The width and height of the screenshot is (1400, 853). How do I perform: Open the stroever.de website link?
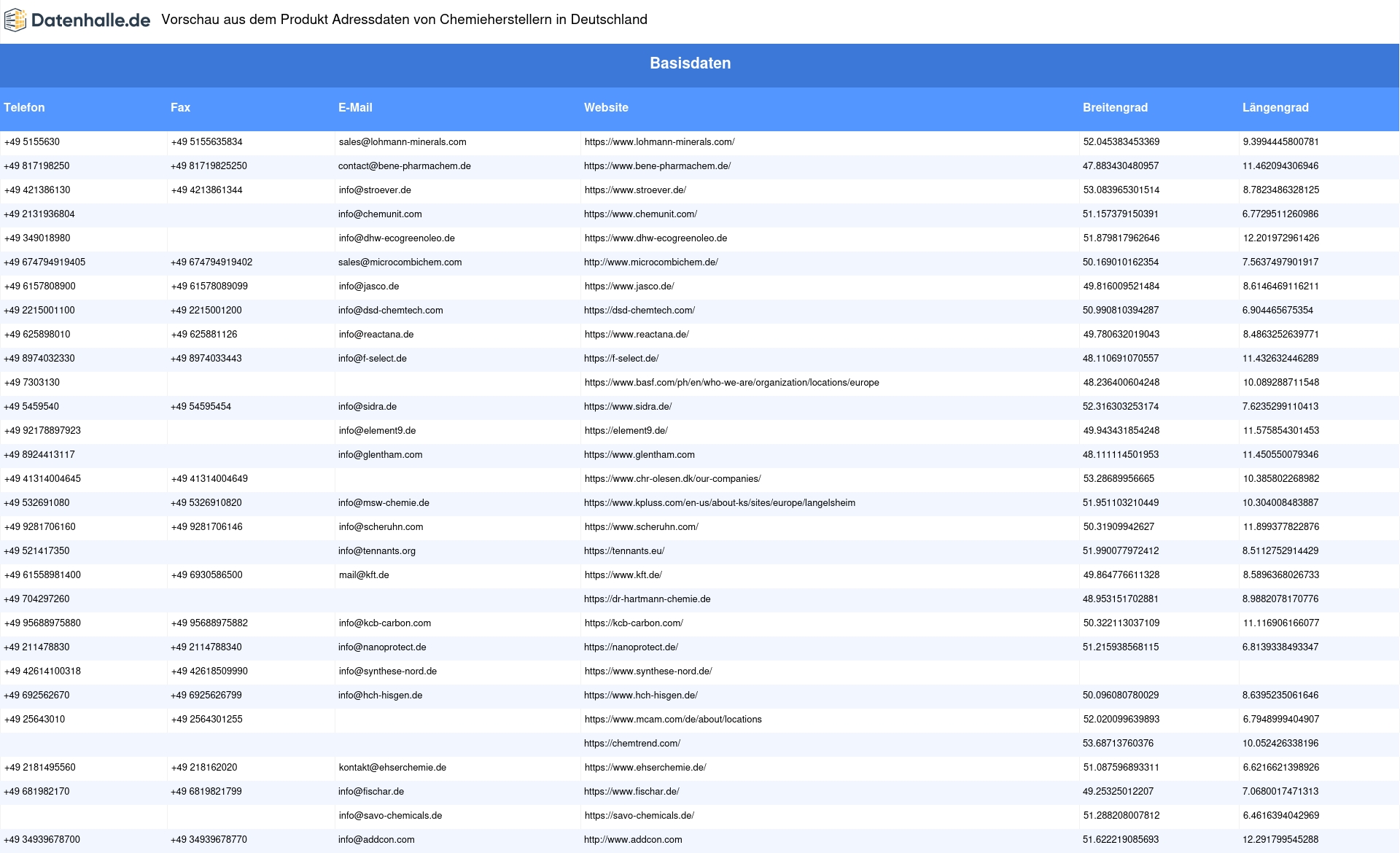pyautogui.click(x=635, y=190)
